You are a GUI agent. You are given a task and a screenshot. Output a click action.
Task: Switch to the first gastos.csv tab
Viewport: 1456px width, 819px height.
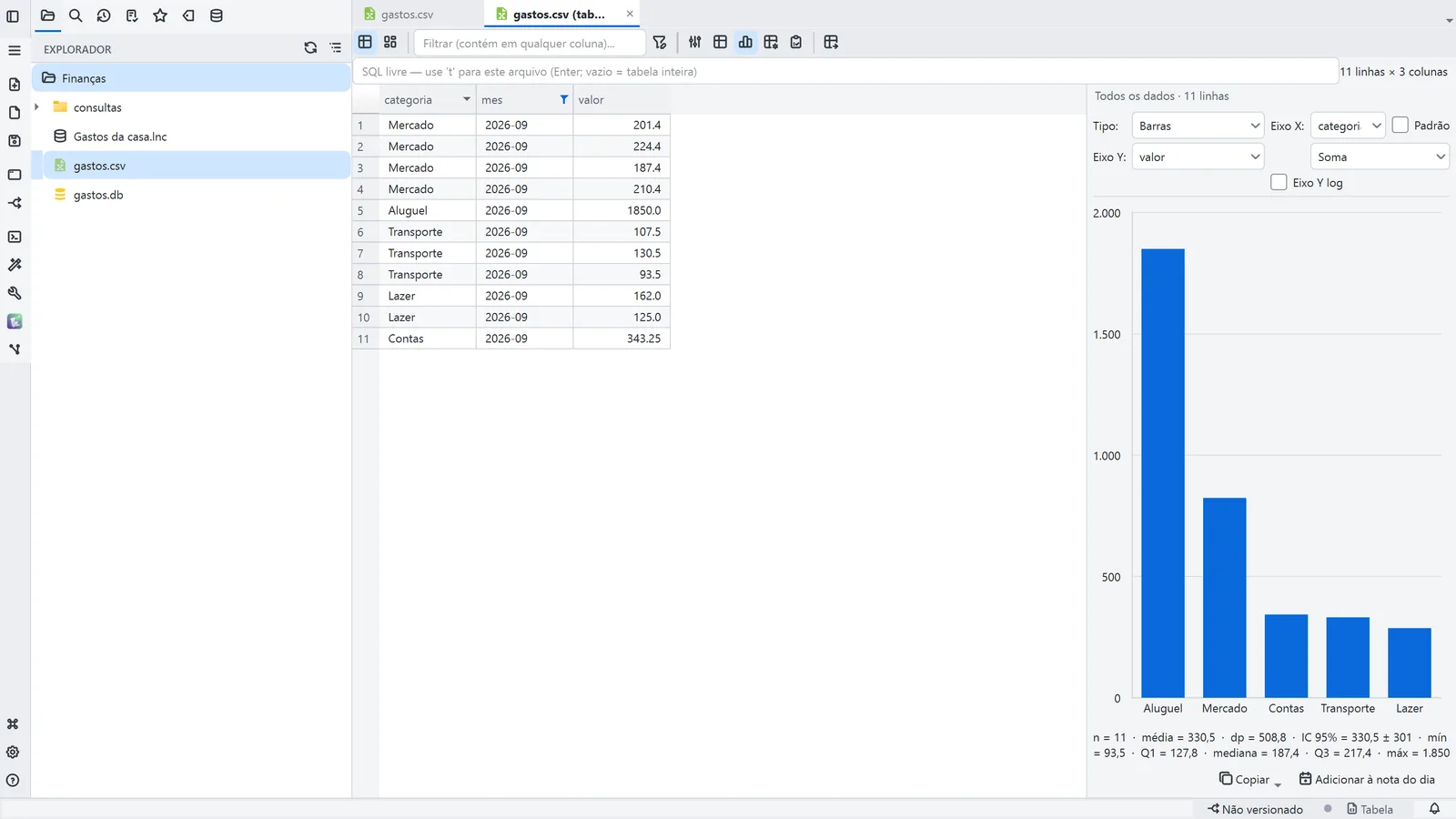pyautogui.click(x=407, y=15)
